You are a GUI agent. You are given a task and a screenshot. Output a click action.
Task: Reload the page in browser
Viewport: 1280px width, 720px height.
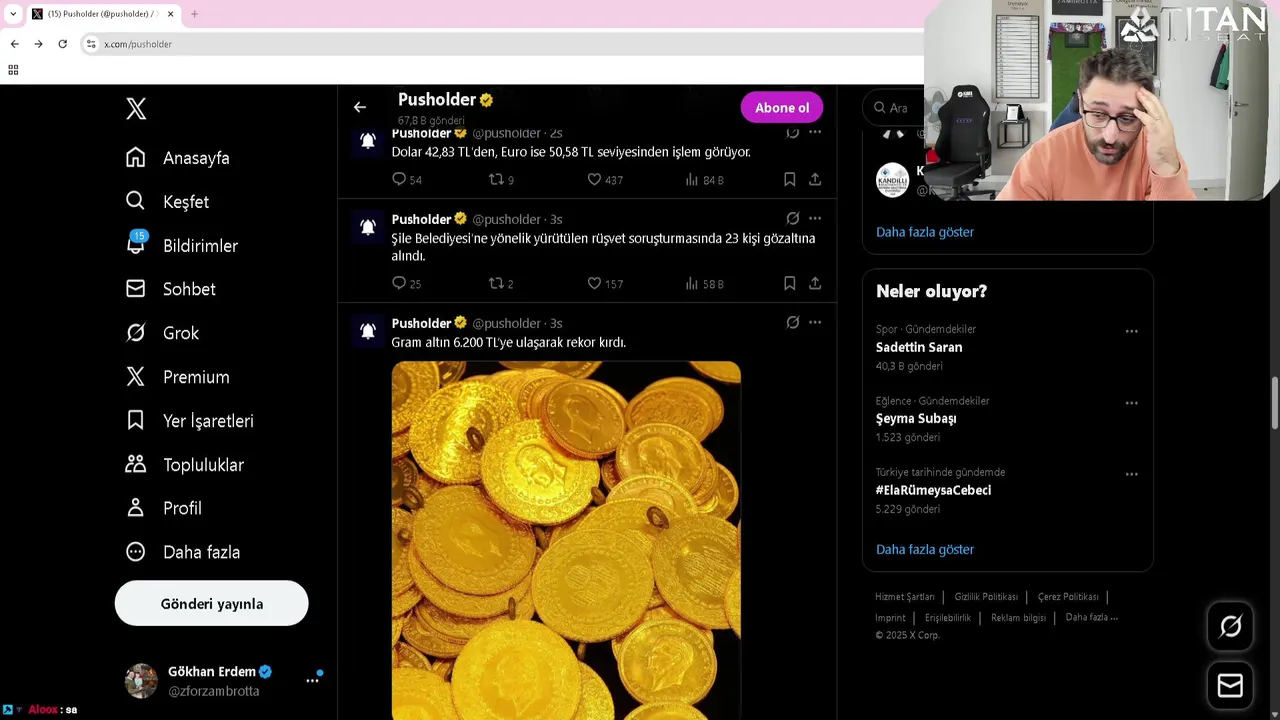tap(62, 44)
